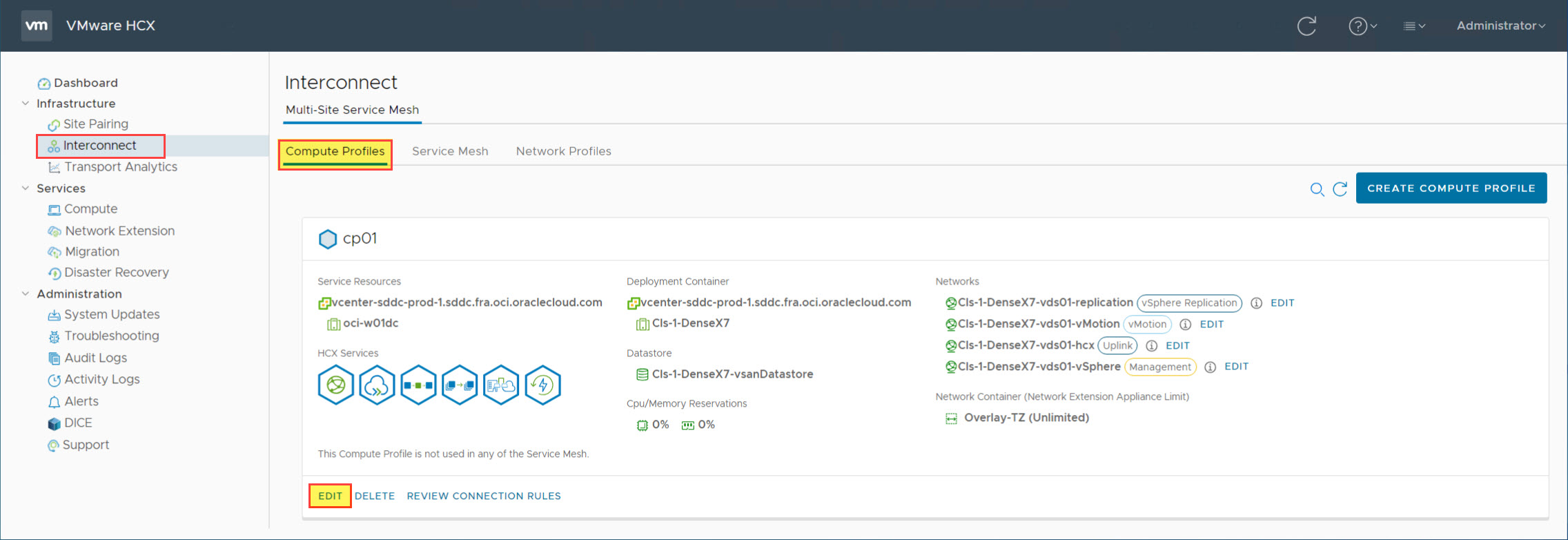This screenshot has width=1568, height=540.
Task: Select Multi-Site Service Mesh tab
Action: [x=352, y=110]
